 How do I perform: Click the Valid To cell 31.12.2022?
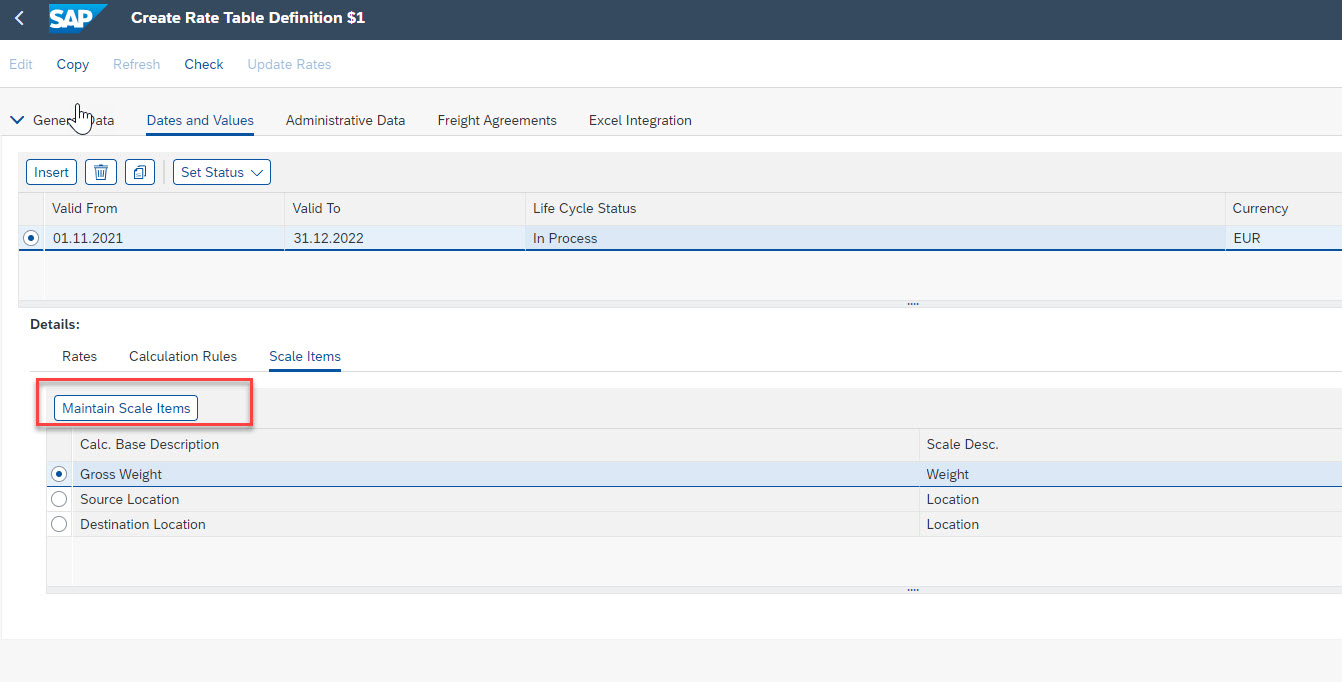pyautogui.click(x=328, y=238)
